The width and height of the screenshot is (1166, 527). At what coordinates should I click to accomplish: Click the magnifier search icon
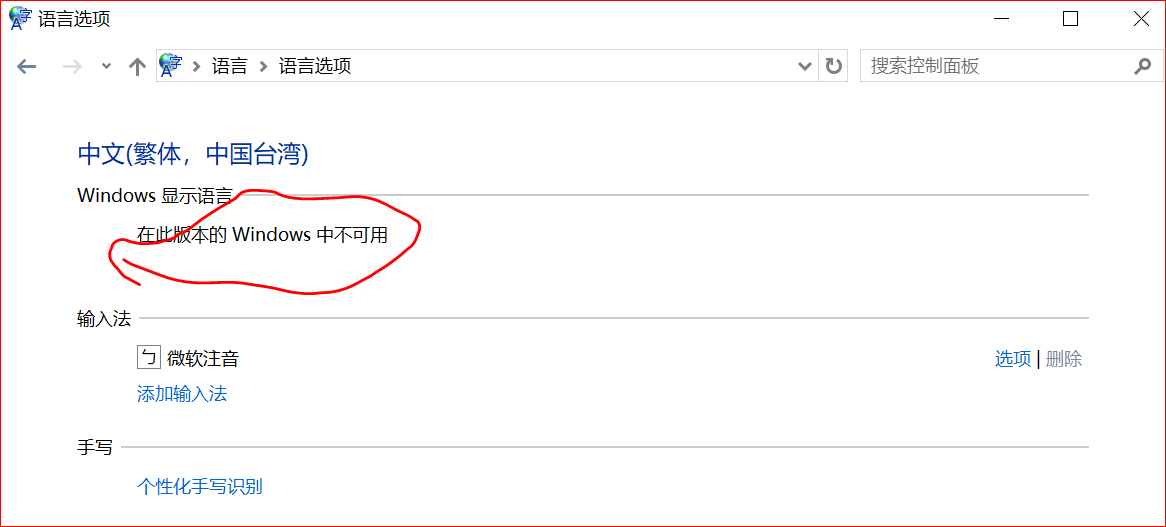(1142, 66)
